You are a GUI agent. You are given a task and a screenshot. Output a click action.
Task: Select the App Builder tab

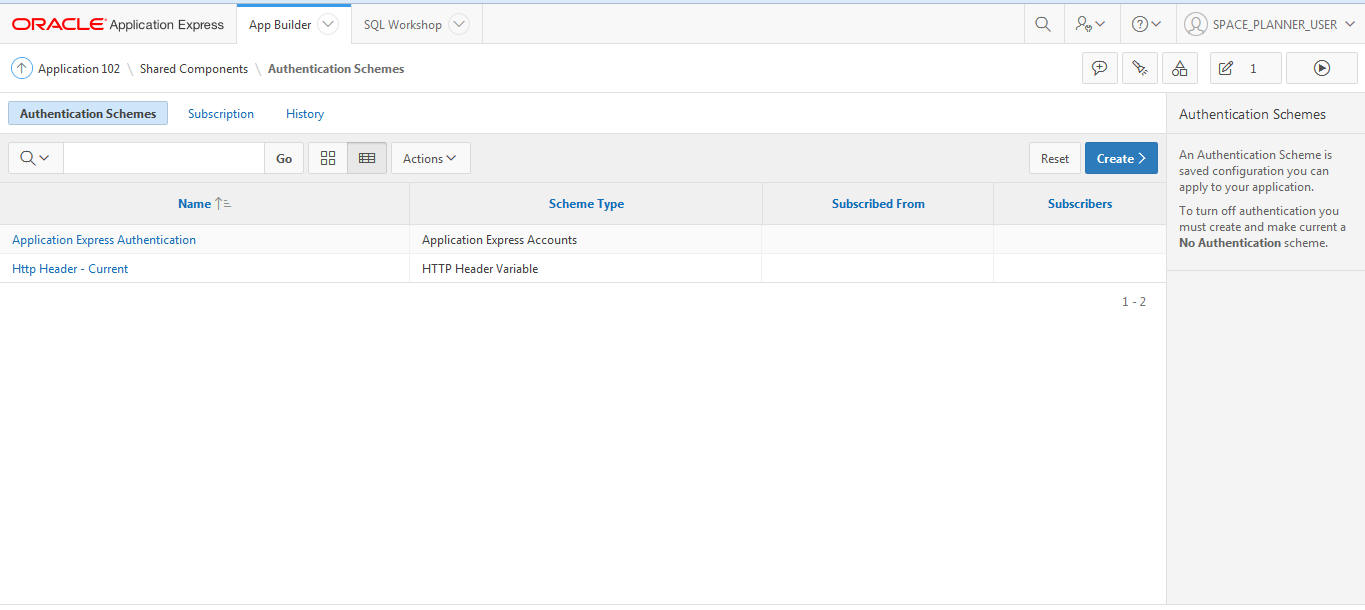(280, 25)
